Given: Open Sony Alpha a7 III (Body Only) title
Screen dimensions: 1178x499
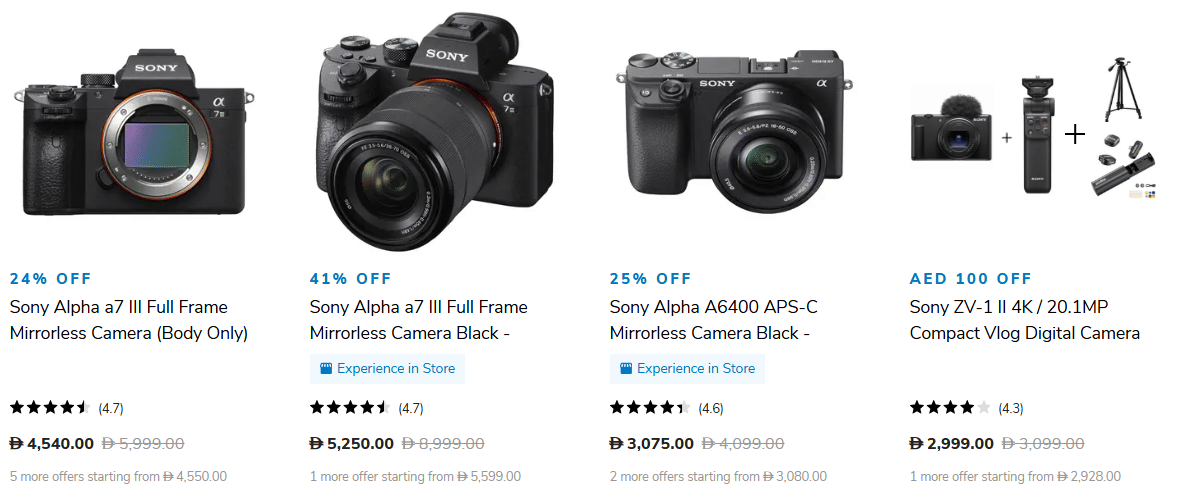Looking at the screenshot, I should pos(129,320).
